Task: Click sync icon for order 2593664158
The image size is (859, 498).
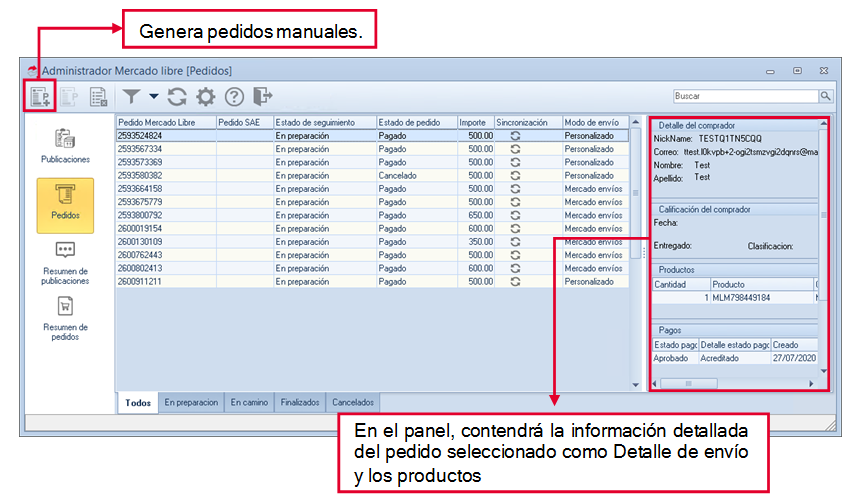Action: tap(515, 188)
